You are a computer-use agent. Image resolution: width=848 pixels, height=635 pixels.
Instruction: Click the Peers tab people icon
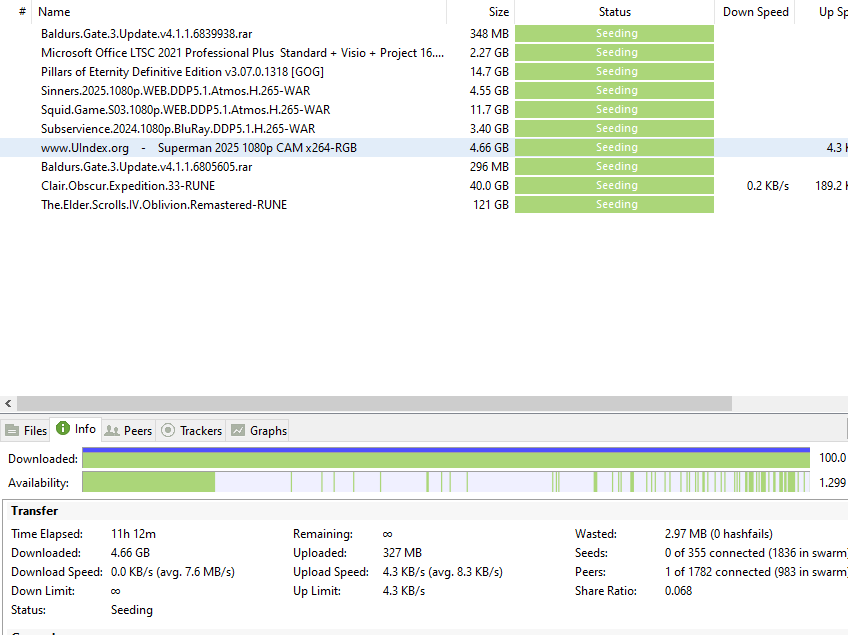point(112,431)
